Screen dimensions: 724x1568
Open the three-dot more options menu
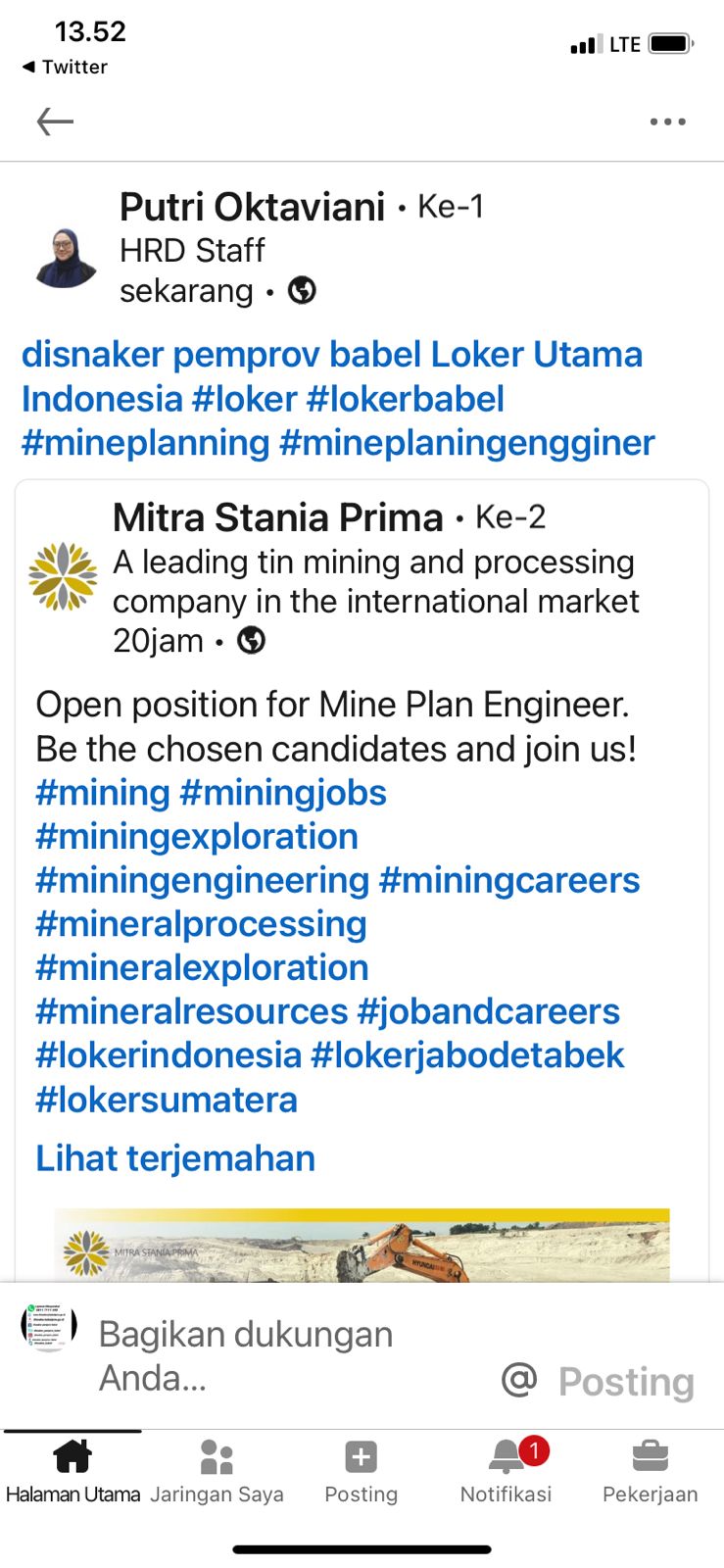point(667,122)
